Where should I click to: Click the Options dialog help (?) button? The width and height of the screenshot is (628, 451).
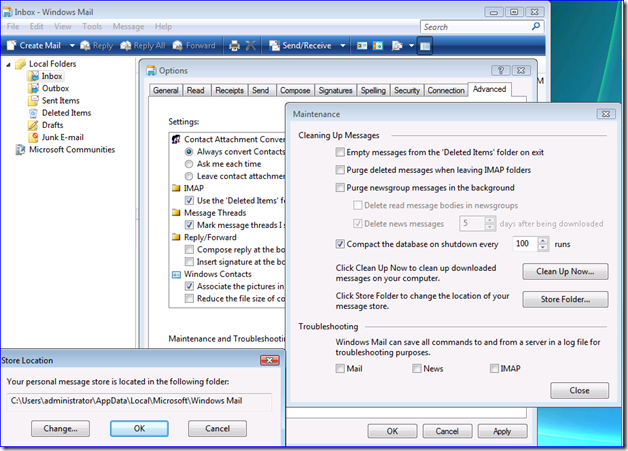click(x=501, y=70)
